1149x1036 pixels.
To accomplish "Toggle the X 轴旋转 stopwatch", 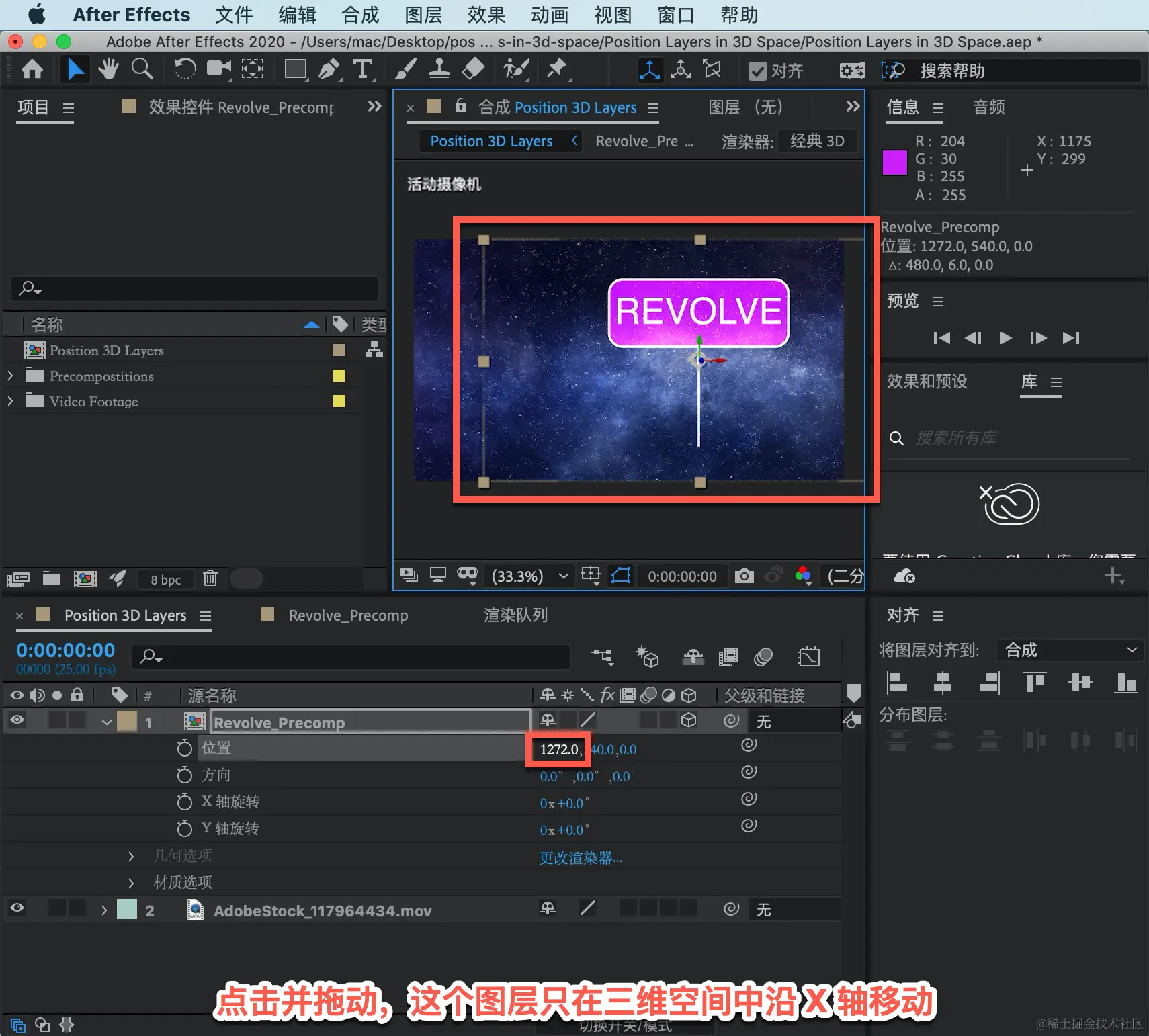I will (184, 802).
